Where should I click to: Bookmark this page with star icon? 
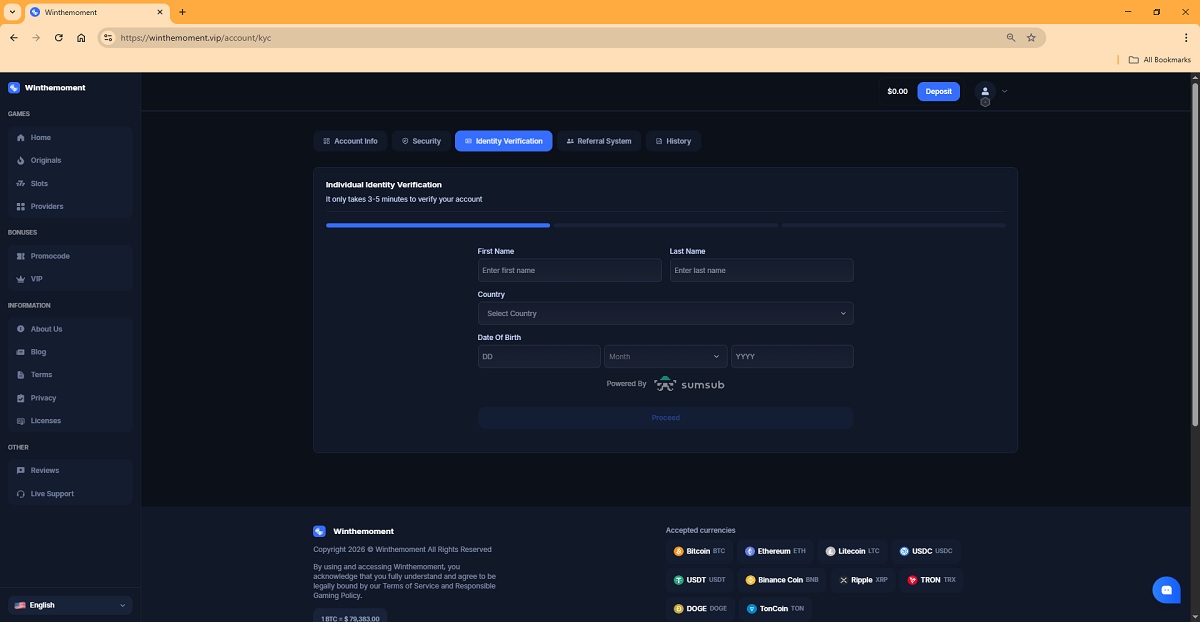[1031, 38]
